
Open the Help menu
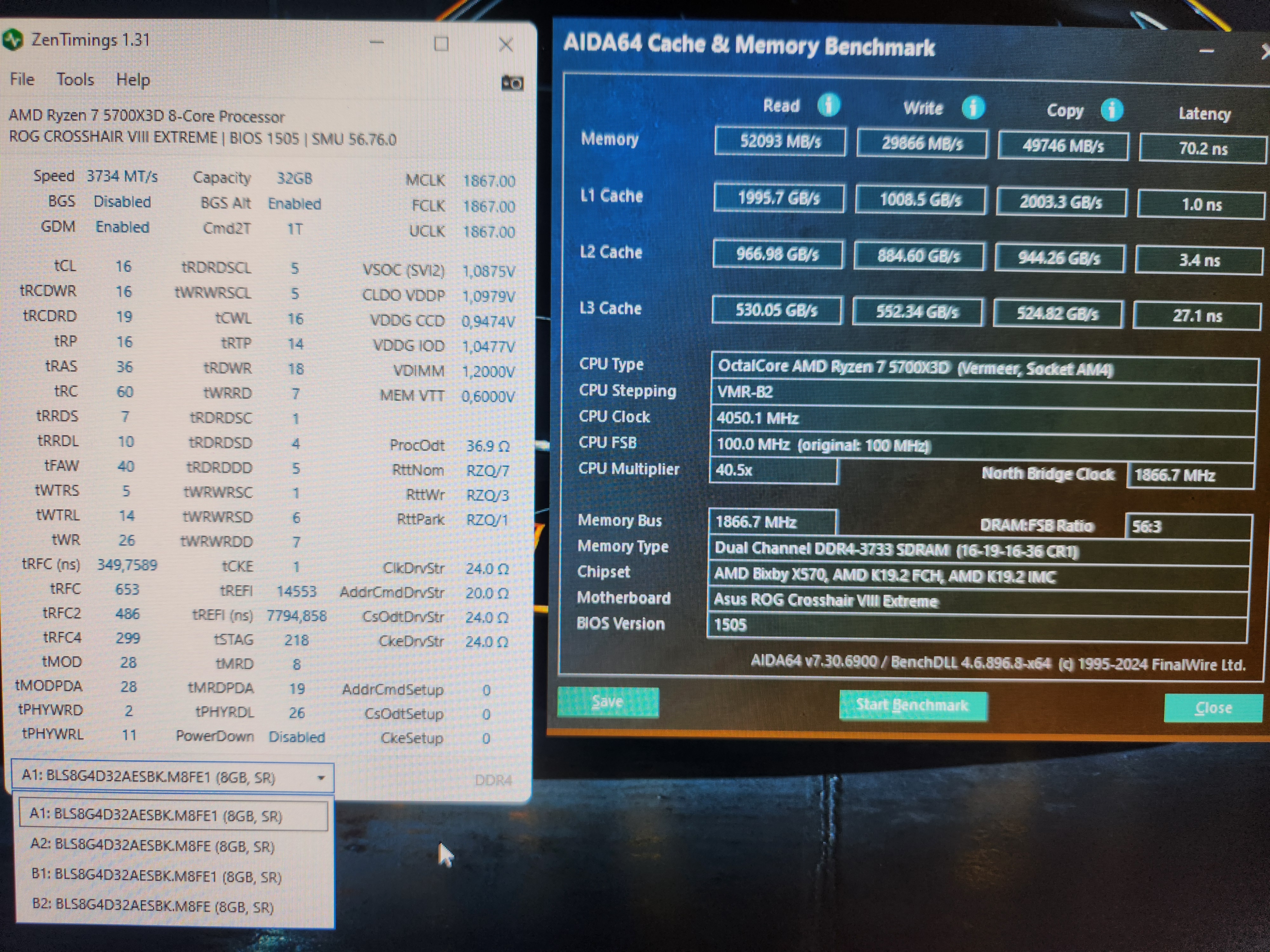pyautogui.click(x=133, y=80)
